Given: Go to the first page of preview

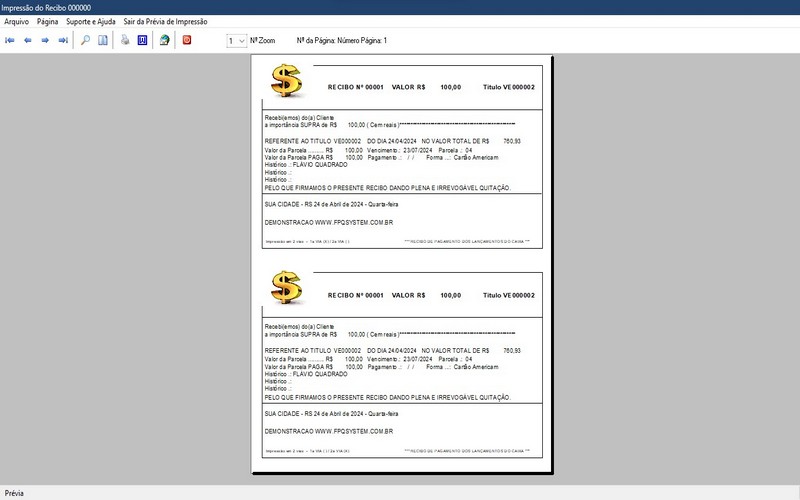Looking at the screenshot, I should [10, 41].
